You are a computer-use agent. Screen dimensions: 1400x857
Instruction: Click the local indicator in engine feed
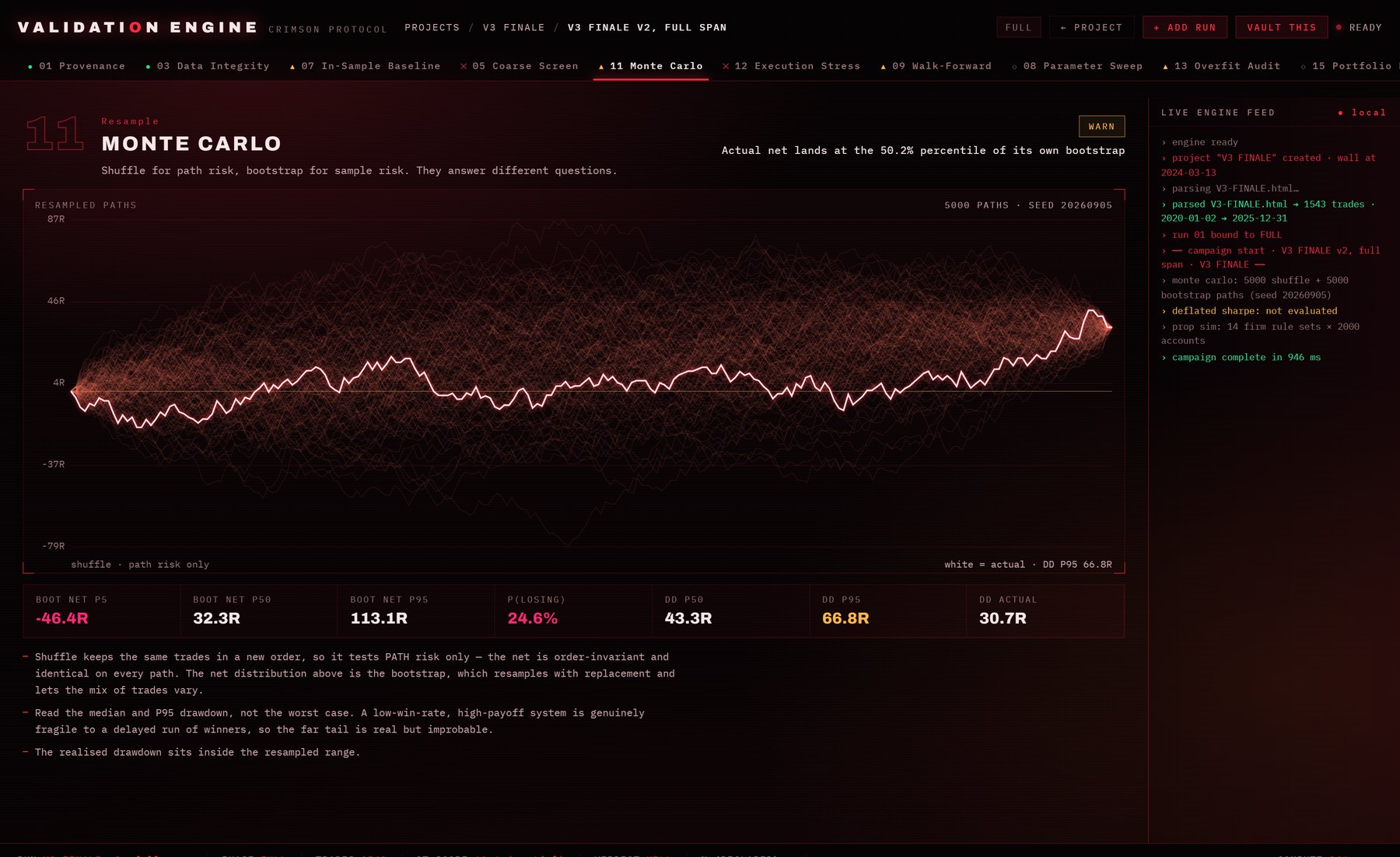point(1362,113)
